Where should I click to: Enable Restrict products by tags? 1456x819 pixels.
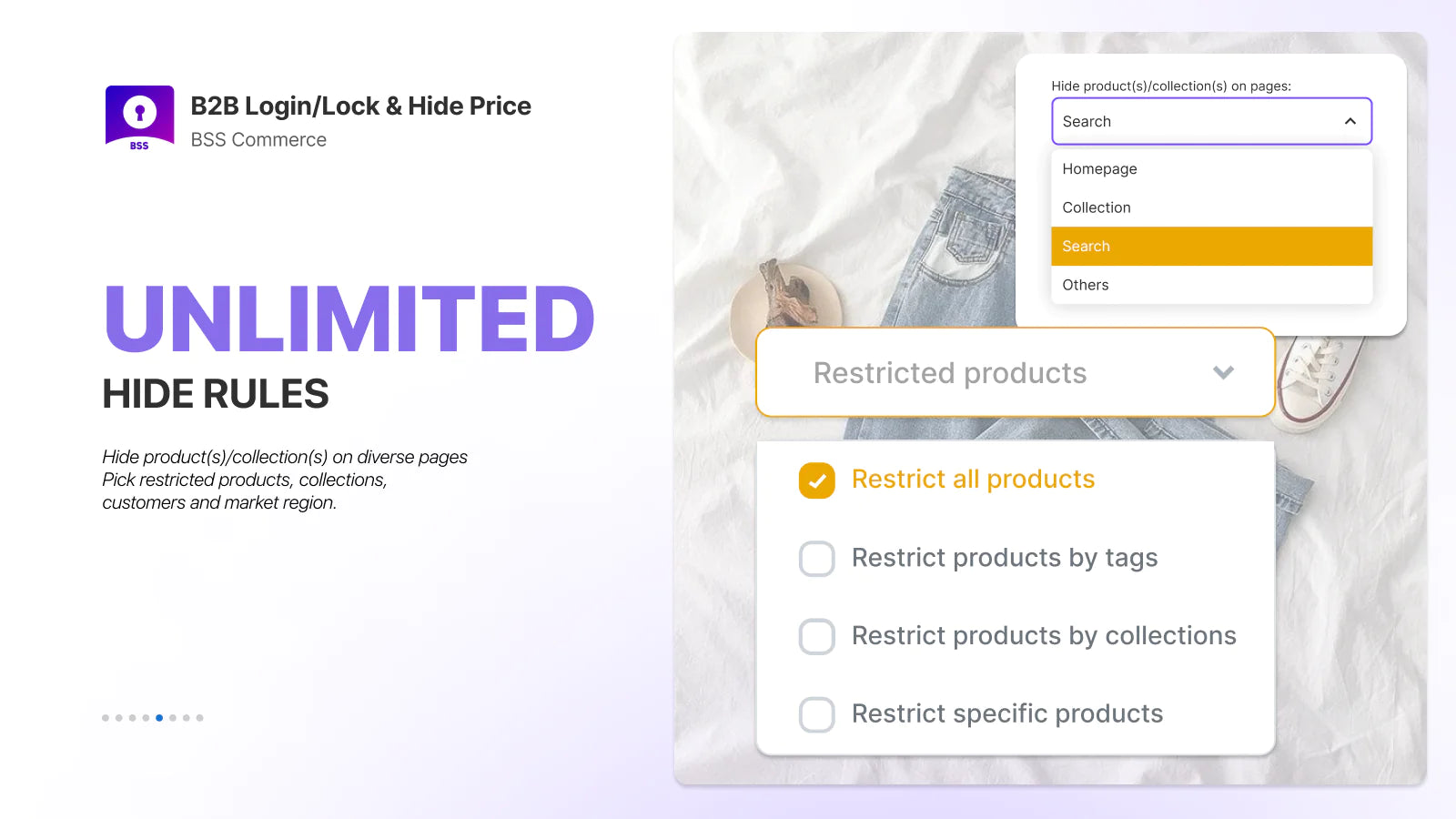pyautogui.click(x=816, y=558)
